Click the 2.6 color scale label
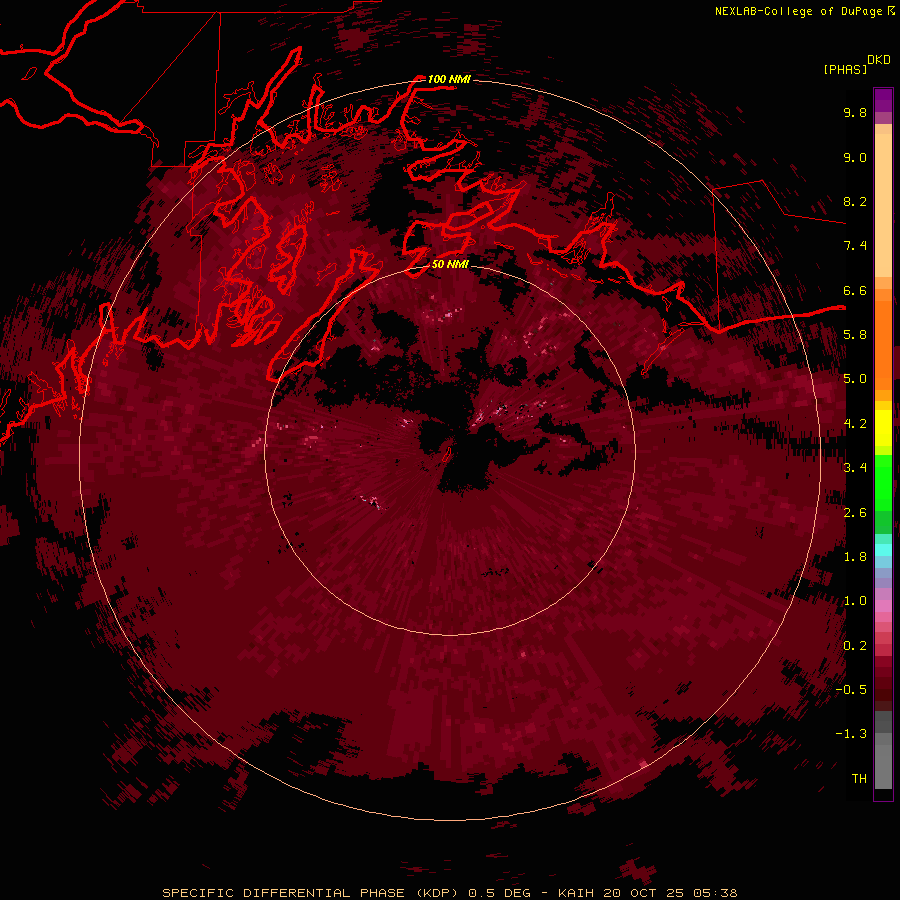Viewport: 900px width, 900px height. click(855, 513)
